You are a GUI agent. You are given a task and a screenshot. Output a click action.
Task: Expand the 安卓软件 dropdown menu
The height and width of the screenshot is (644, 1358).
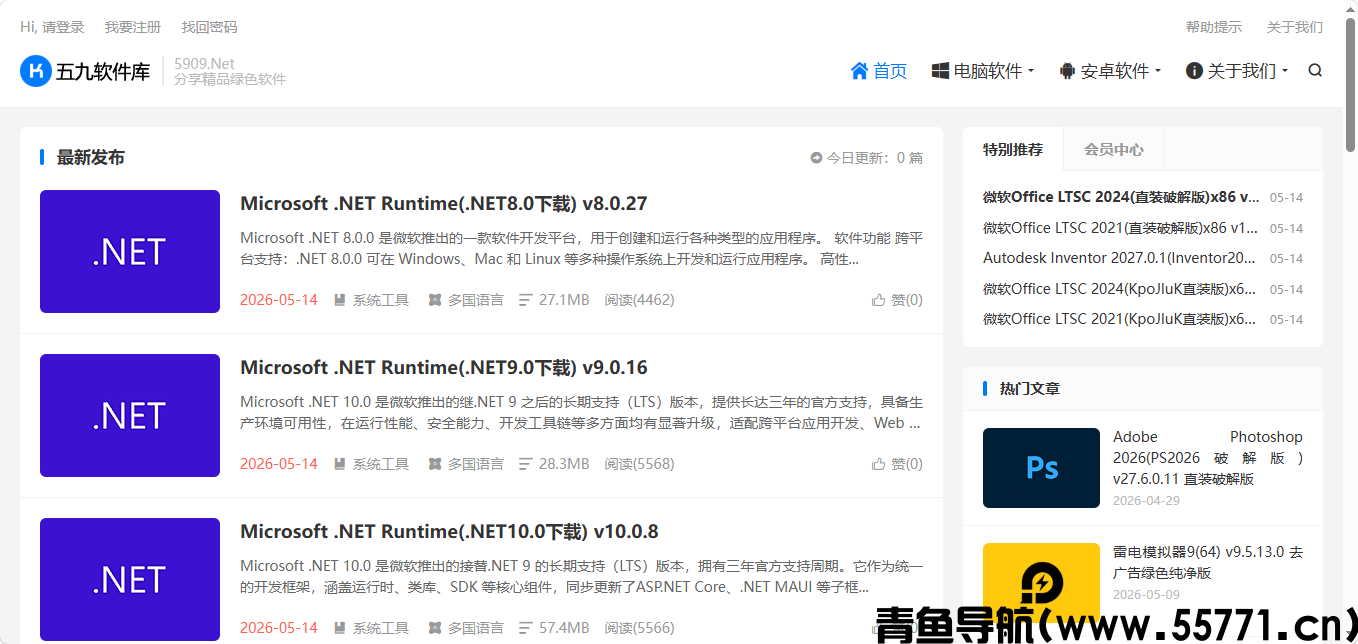pyautogui.click(x=1110, y=71)
